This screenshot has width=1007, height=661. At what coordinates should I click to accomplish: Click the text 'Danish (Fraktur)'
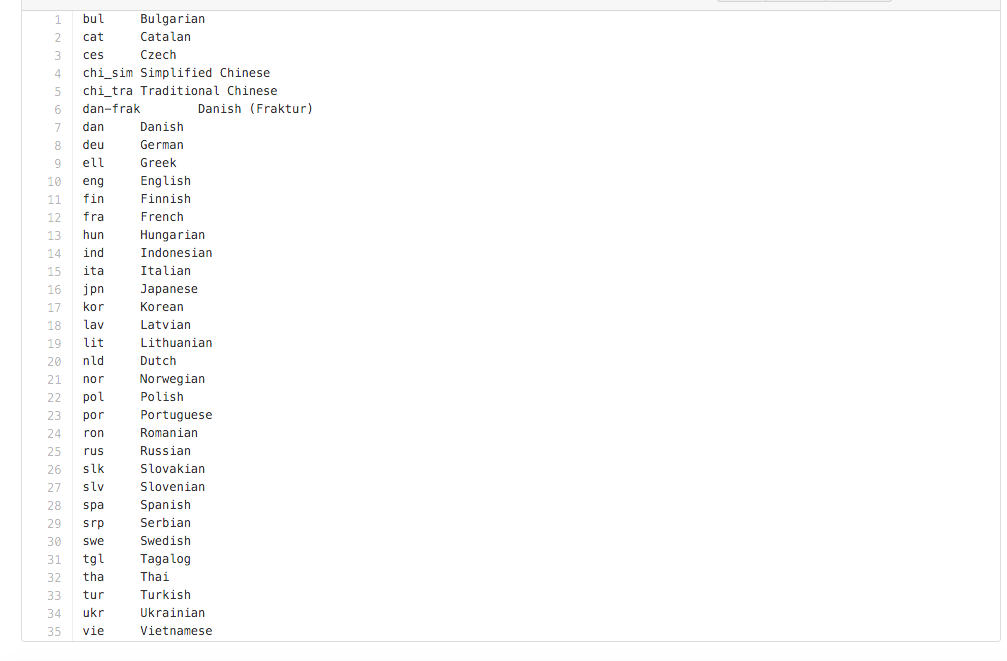coord(255,109)
